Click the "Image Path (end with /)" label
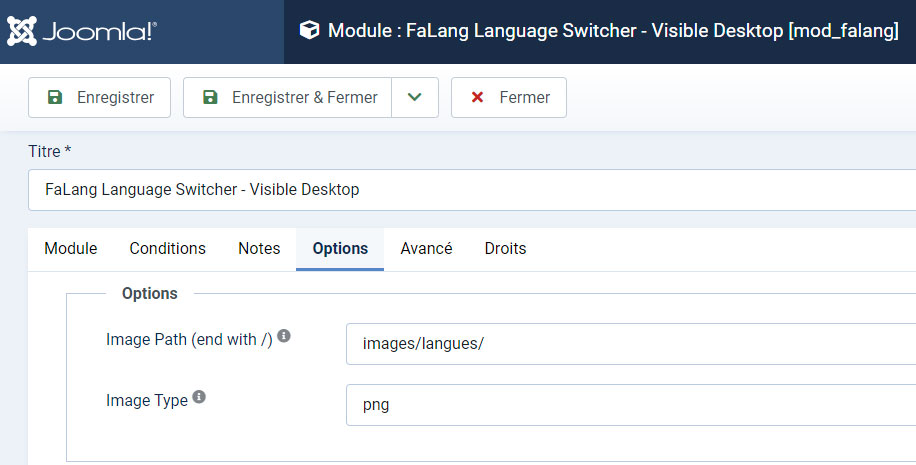Screen dimensions: 916x465 pos(189,339)
